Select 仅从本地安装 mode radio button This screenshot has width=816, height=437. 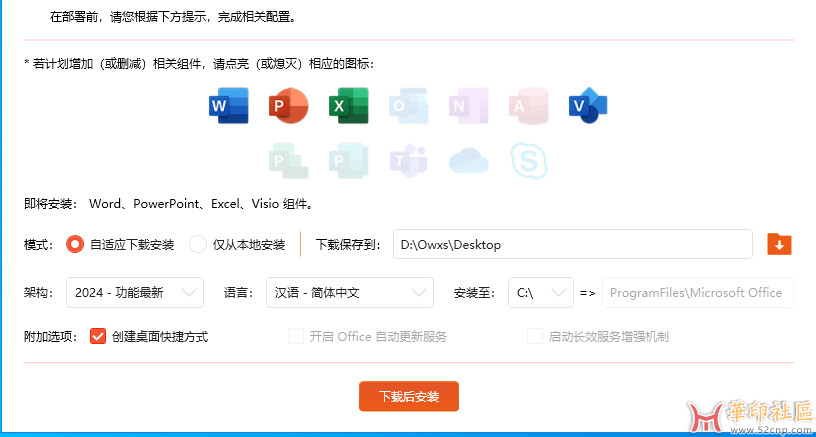pos(198,244)
